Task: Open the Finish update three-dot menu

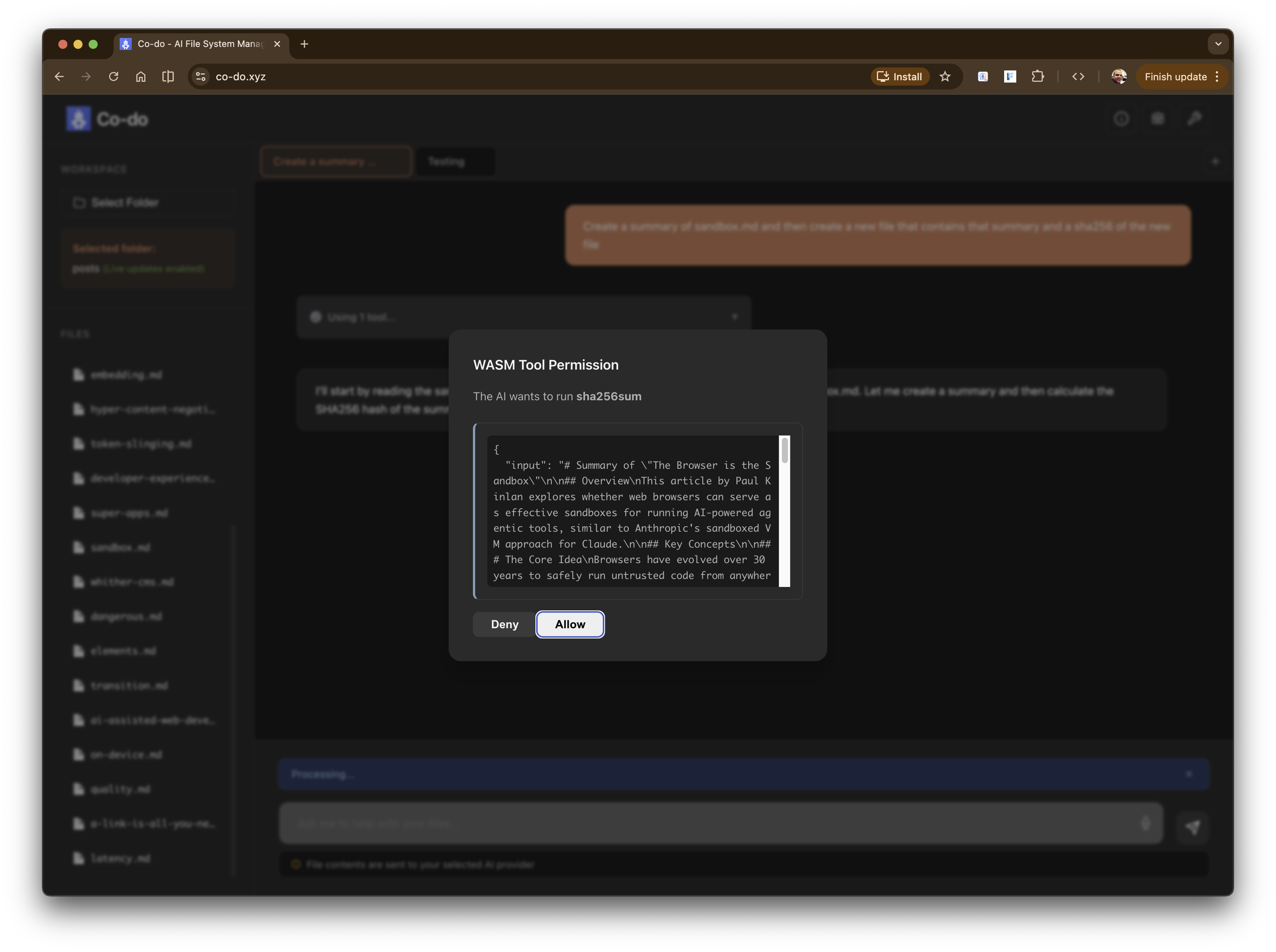Action: 1217,76
